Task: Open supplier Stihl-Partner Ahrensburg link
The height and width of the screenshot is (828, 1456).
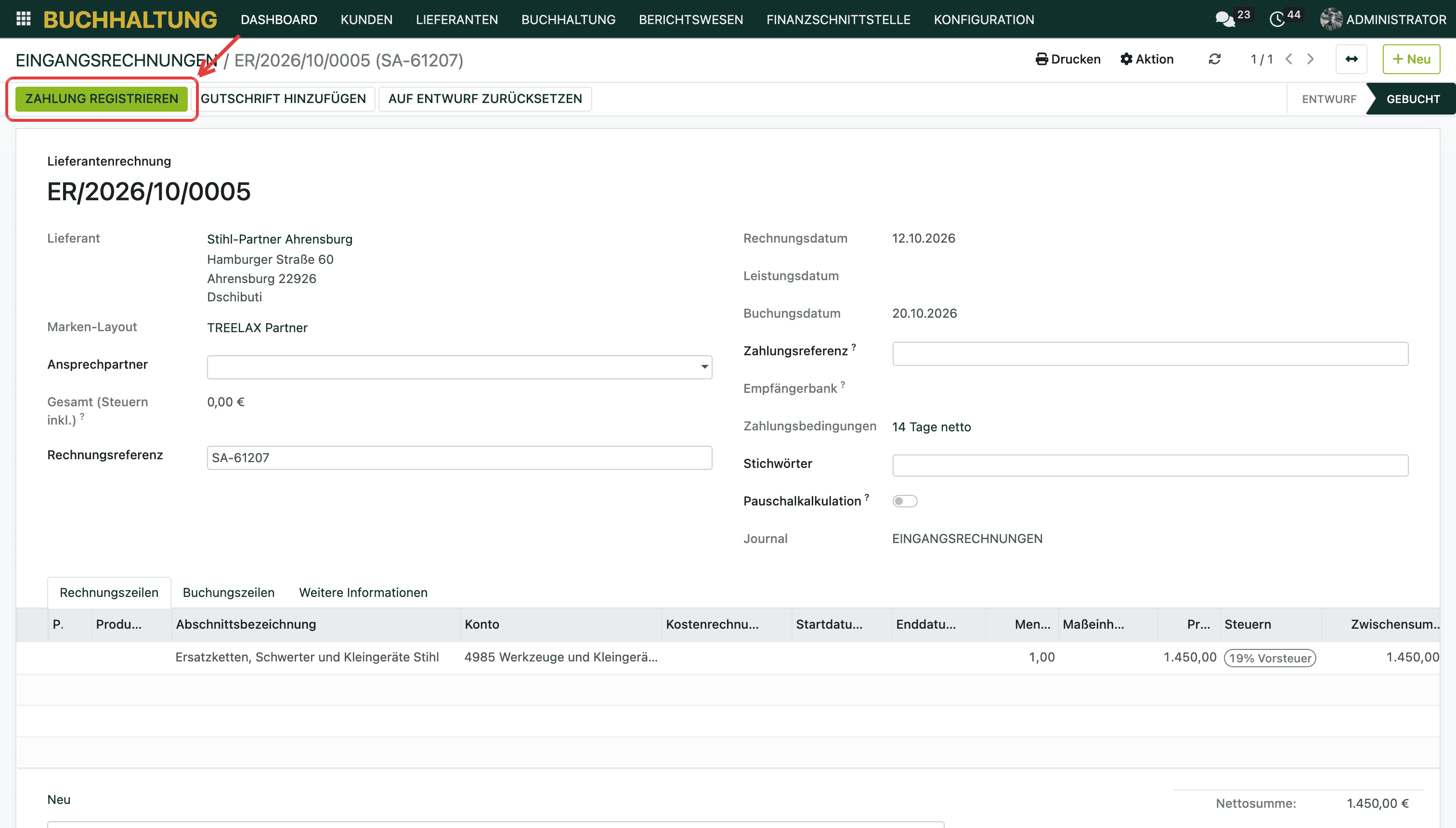Action: click(x=279, y=239)
